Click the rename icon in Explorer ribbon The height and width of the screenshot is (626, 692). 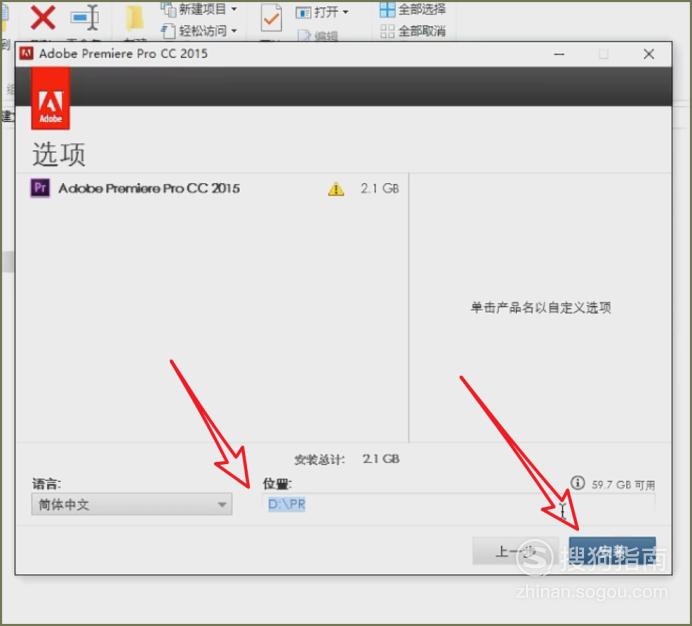pyautogui.click(x=84, y=18)
